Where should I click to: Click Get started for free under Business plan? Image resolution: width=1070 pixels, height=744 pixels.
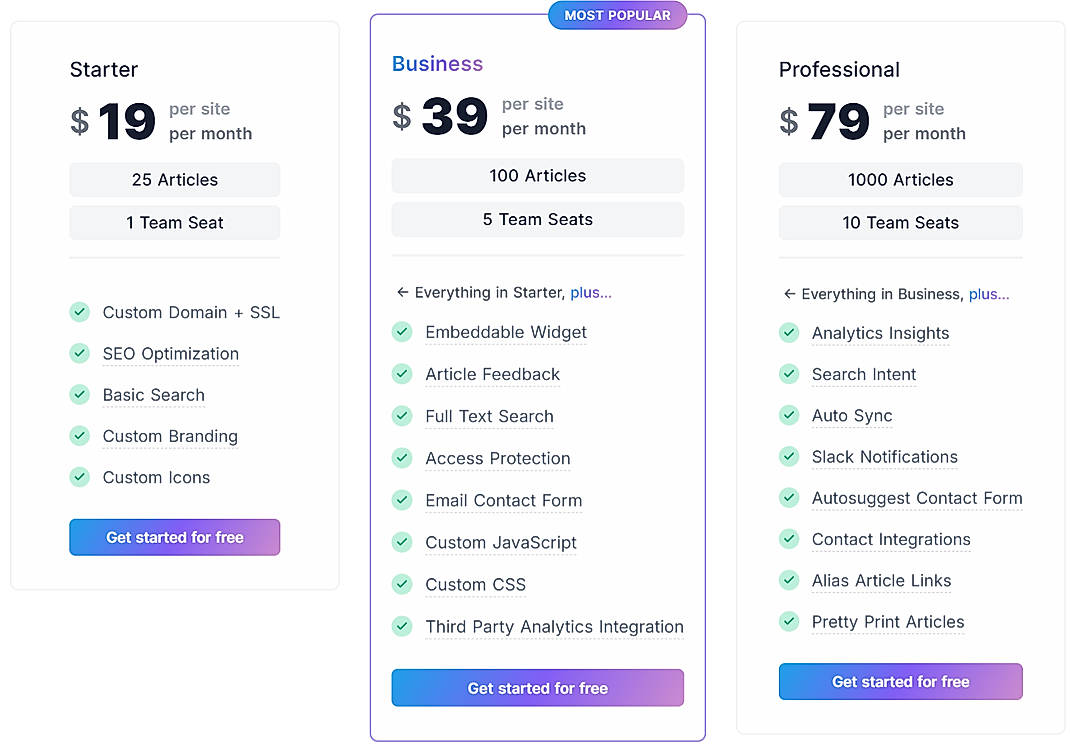[537, 688]
